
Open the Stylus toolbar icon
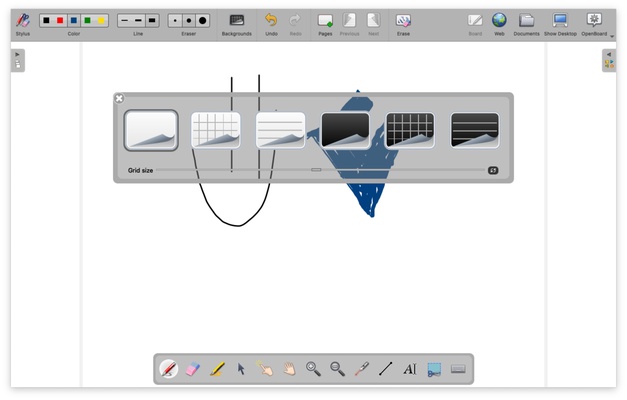tap(23, 24)
